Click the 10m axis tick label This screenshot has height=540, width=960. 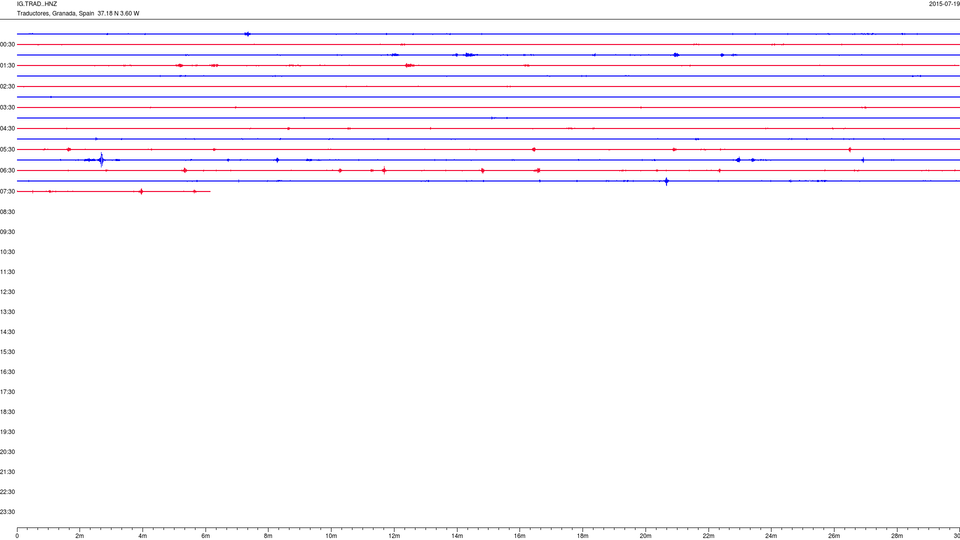pos(331,536)
